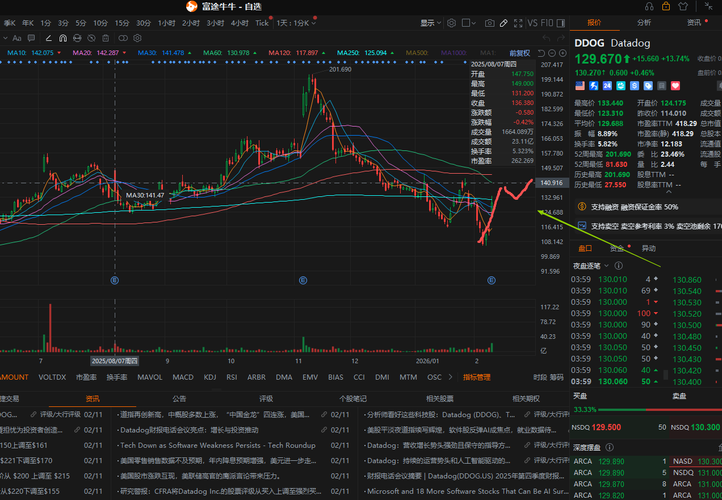Open the skin theme shirt icon
Viewport: 722px width, 500px height.
pos(683,6)
